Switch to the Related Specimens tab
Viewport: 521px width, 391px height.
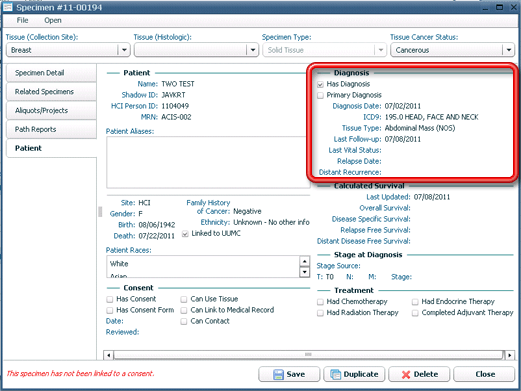[x=51, y=92]
